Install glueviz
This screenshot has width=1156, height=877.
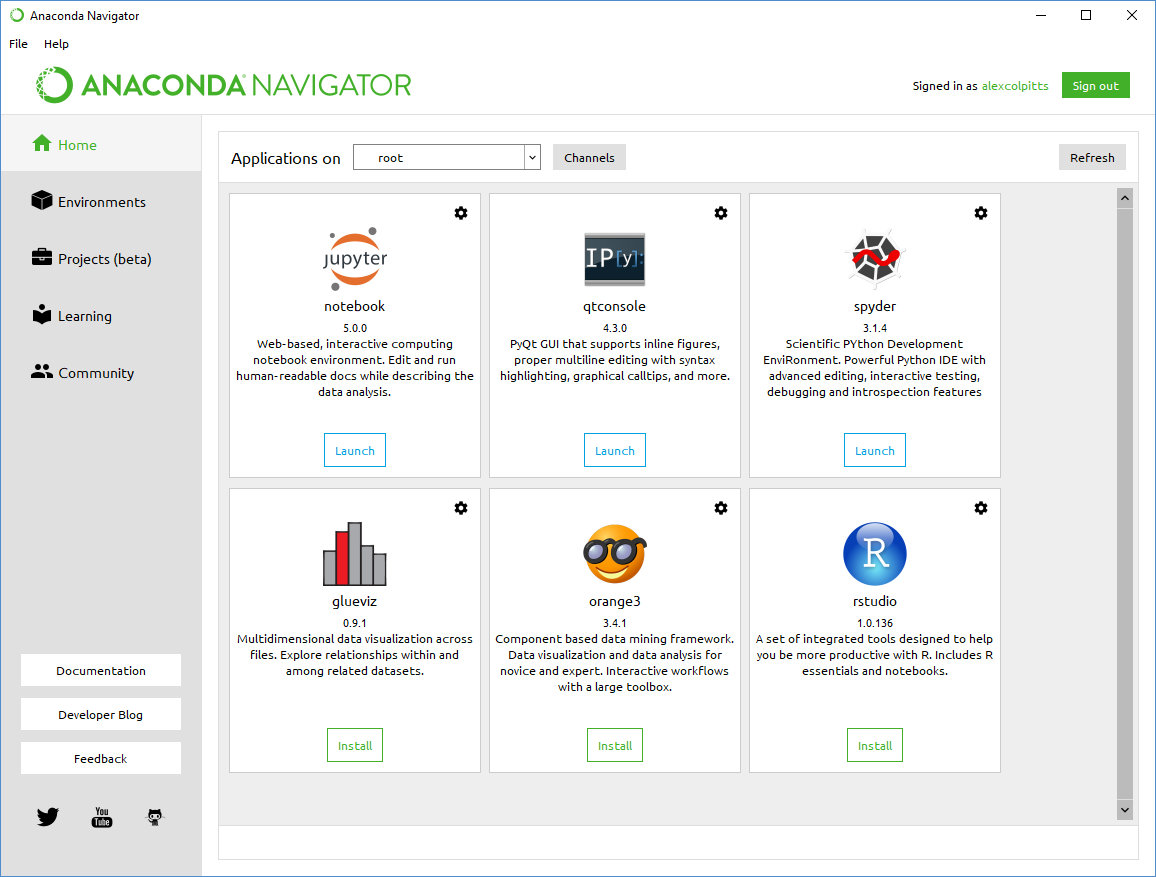(355, 745)
